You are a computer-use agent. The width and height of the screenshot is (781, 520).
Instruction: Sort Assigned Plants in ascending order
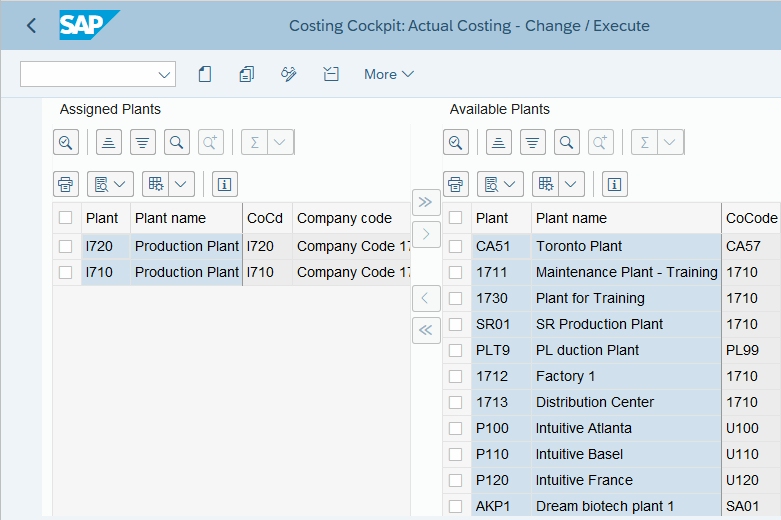(109, 143)
